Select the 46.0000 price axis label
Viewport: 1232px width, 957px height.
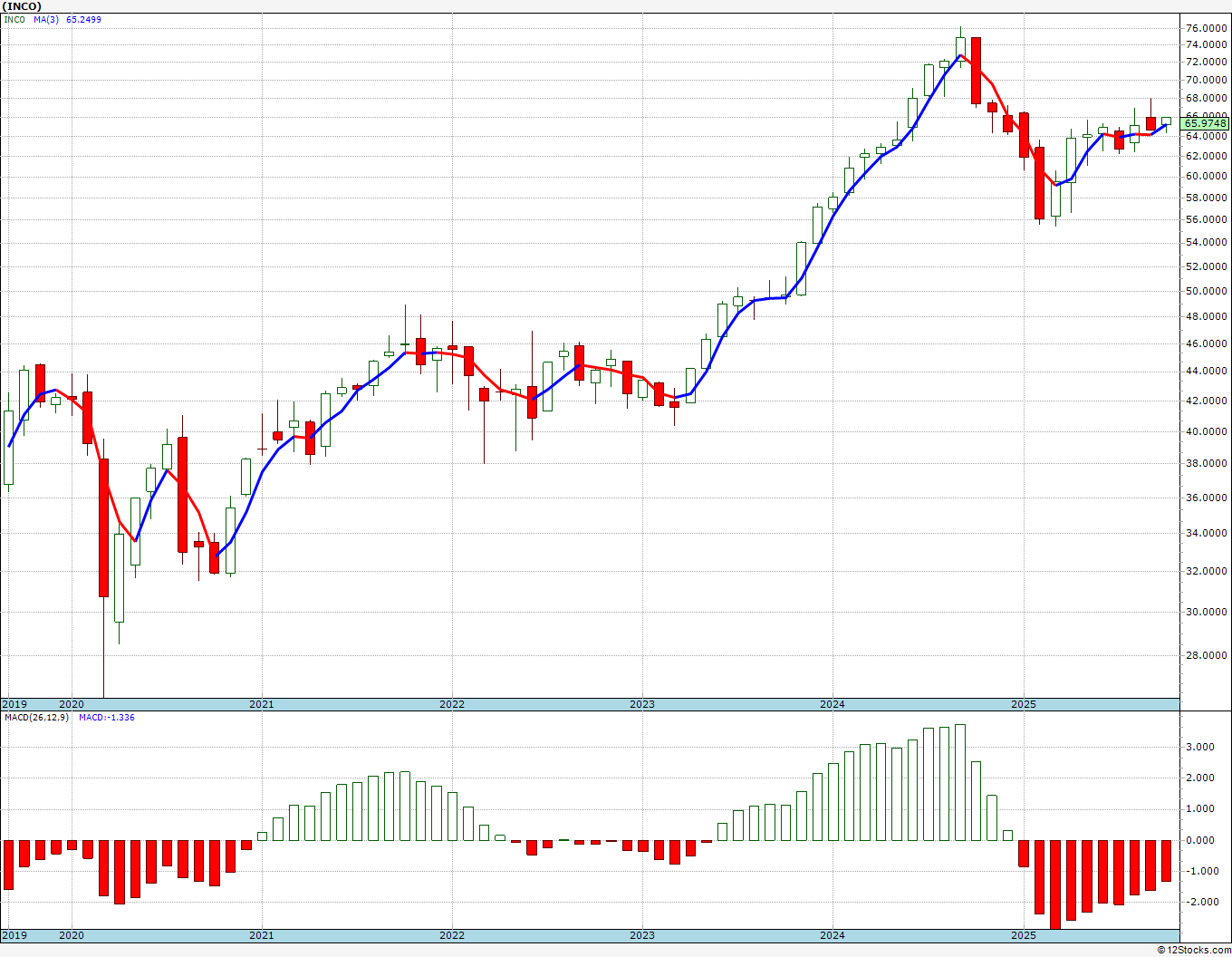pyautogui.click(x=1207, y=343)
